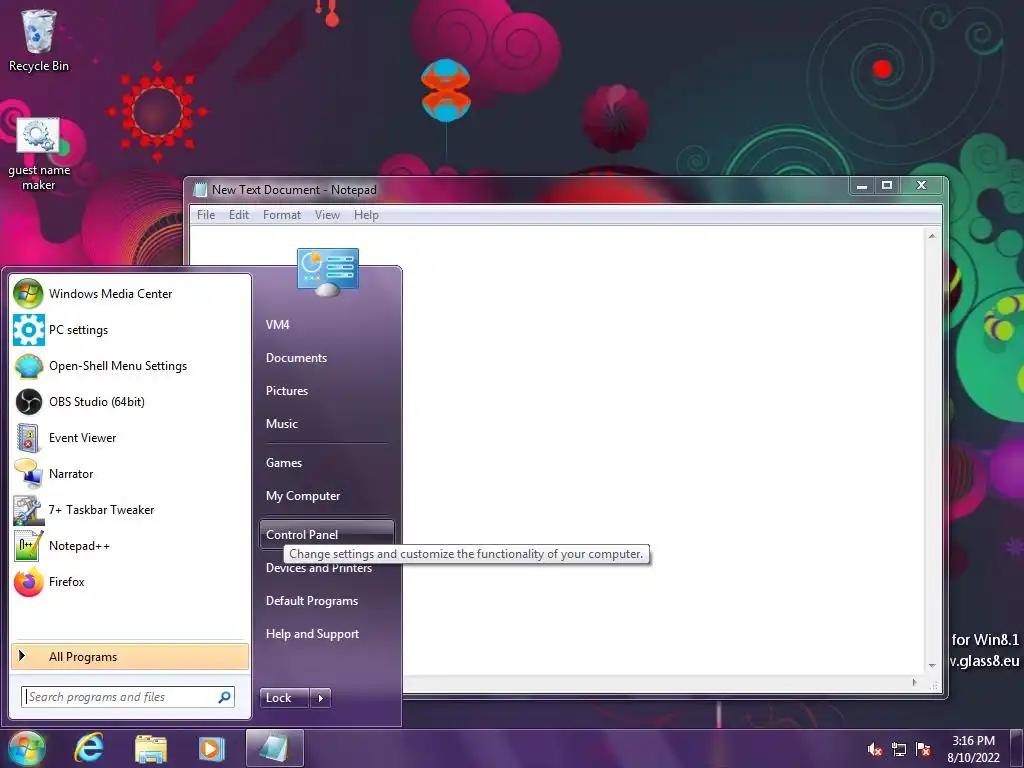Click Notepad vertical scrollbar down arrow

point(932,666)
